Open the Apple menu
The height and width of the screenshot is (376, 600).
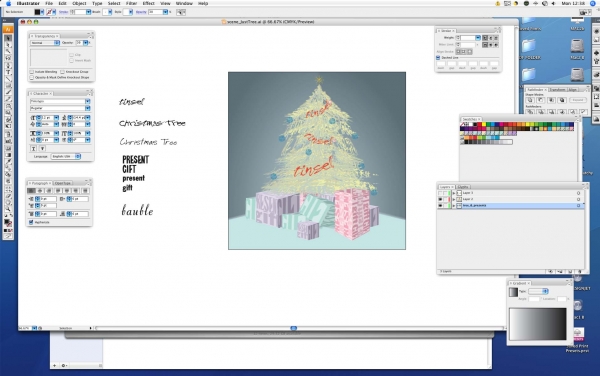tap(8, 3)
